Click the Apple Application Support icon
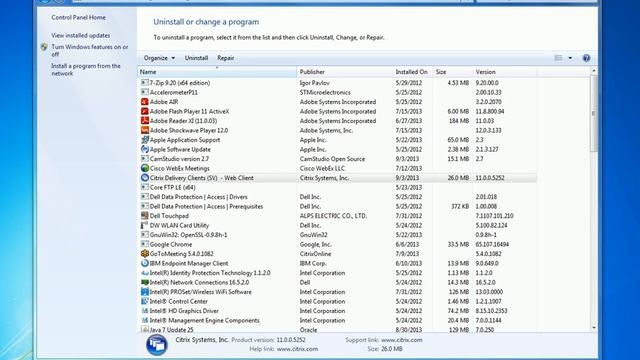Screen dimensions: 640x360 [144, 140]
